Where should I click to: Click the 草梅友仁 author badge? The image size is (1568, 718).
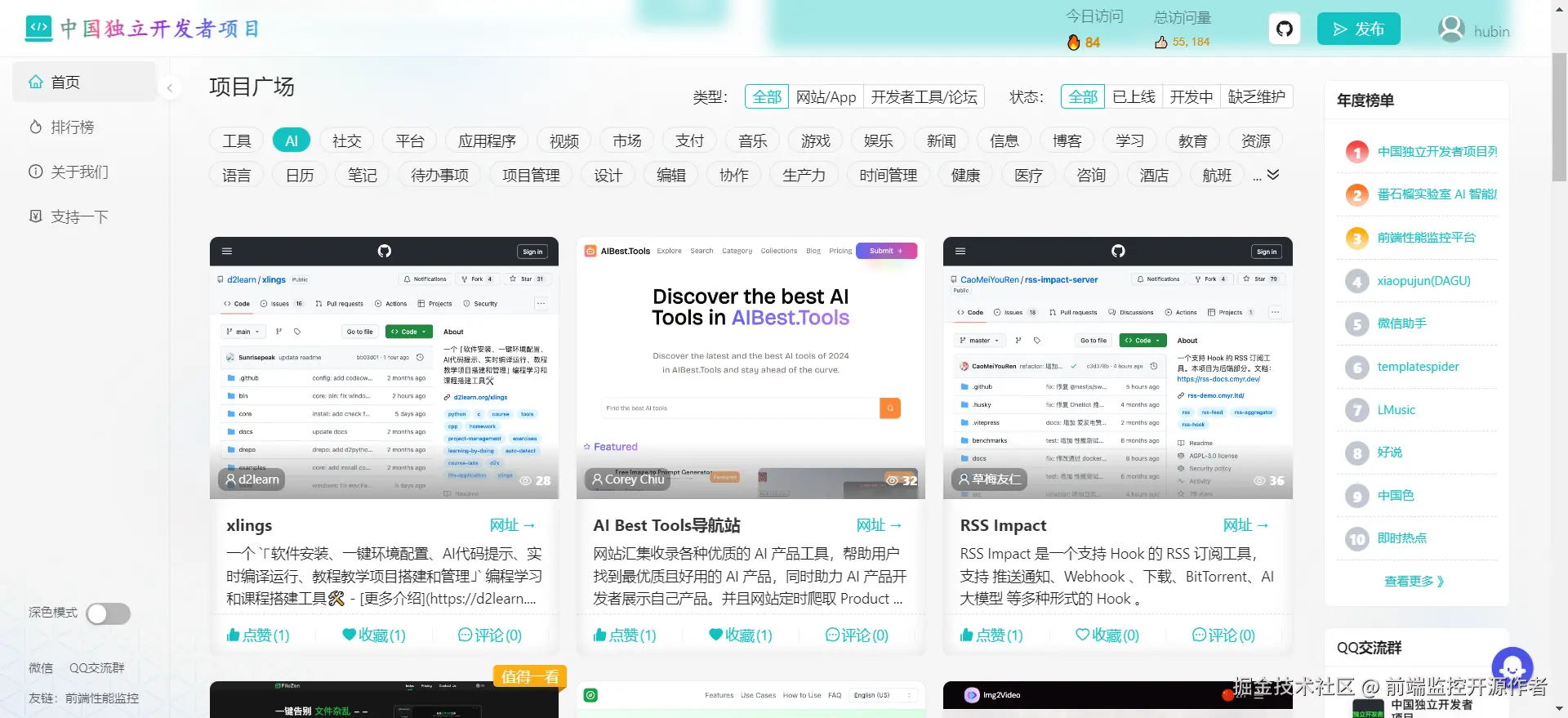point(989,479)
